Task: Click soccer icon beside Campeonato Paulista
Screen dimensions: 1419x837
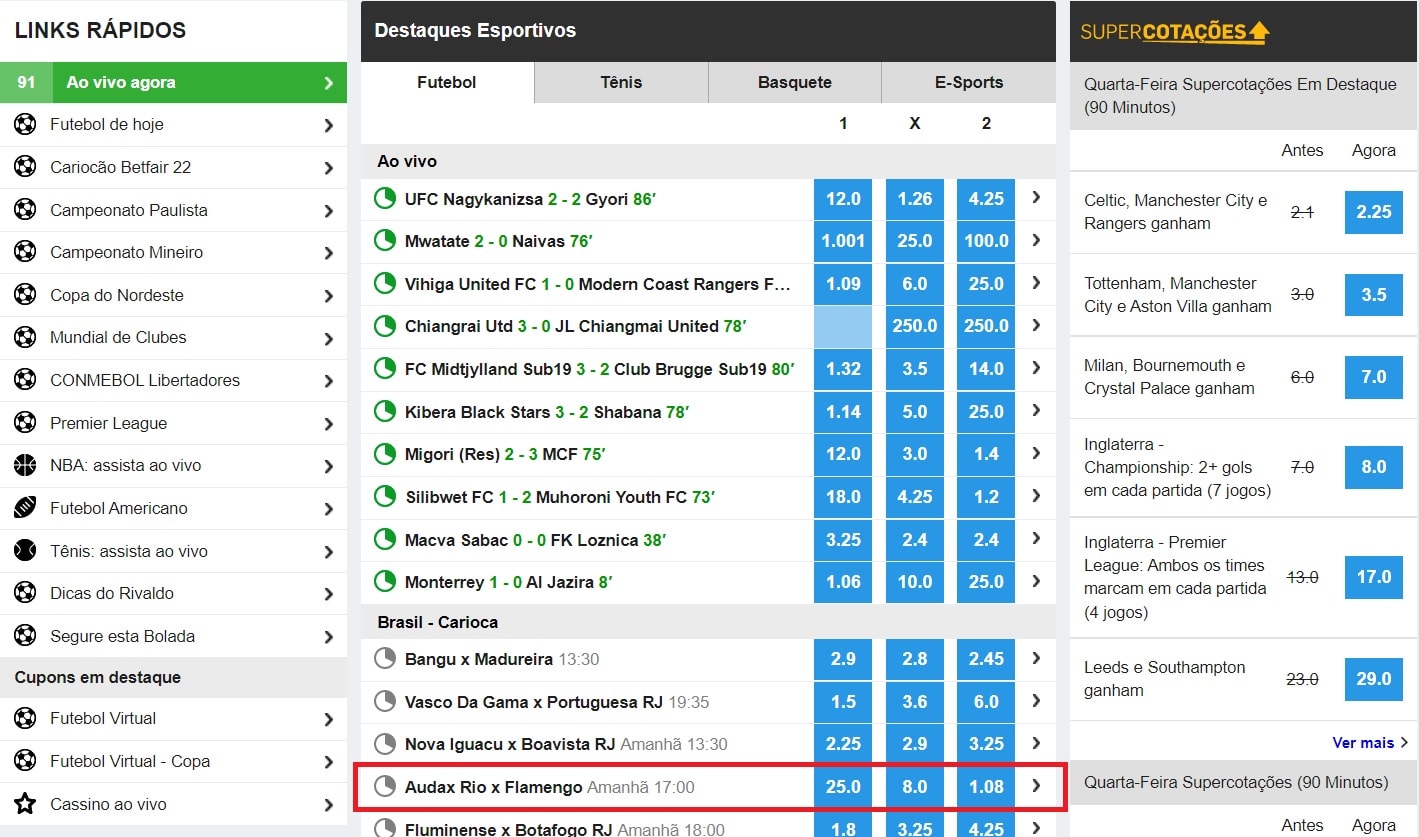Action: [x=25, y=210]
